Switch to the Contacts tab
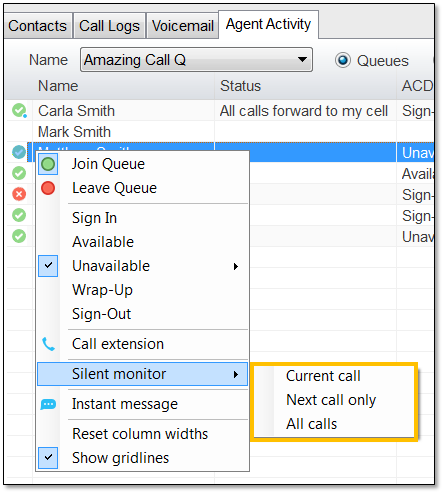The image size is (444, 494). [x=38, y=26]
